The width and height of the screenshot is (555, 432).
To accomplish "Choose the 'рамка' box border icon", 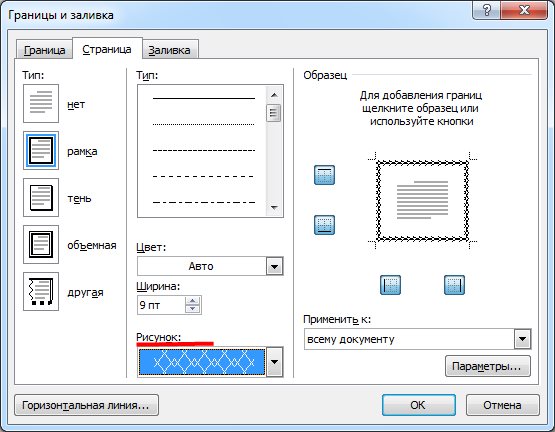I will [x=41, y=150].
